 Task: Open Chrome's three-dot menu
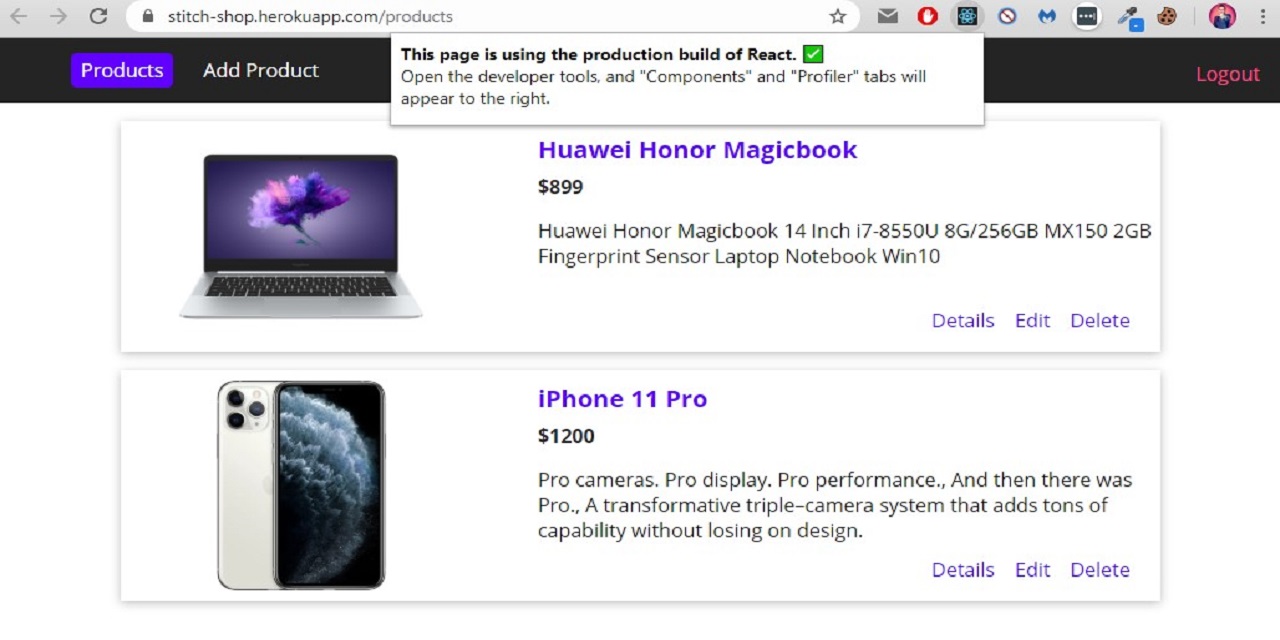tap(1264, 16)
